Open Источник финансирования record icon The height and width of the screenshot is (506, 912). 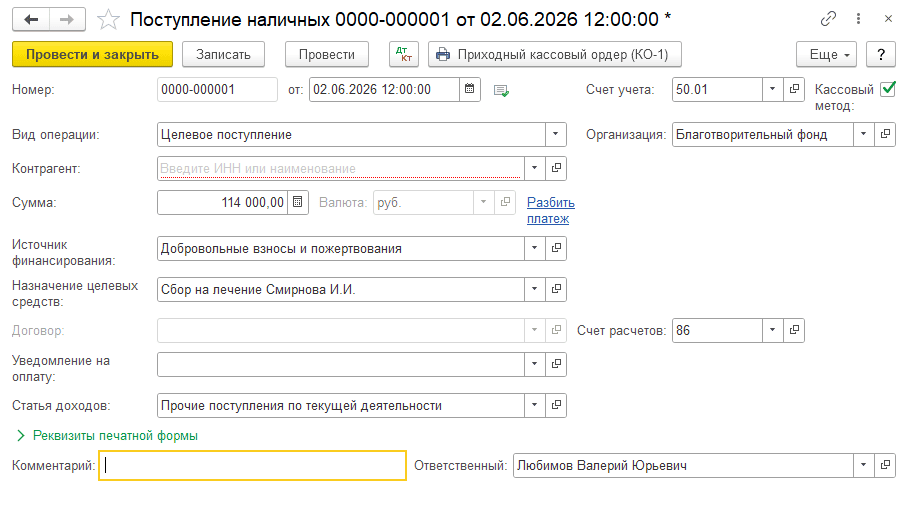point(556,248)
